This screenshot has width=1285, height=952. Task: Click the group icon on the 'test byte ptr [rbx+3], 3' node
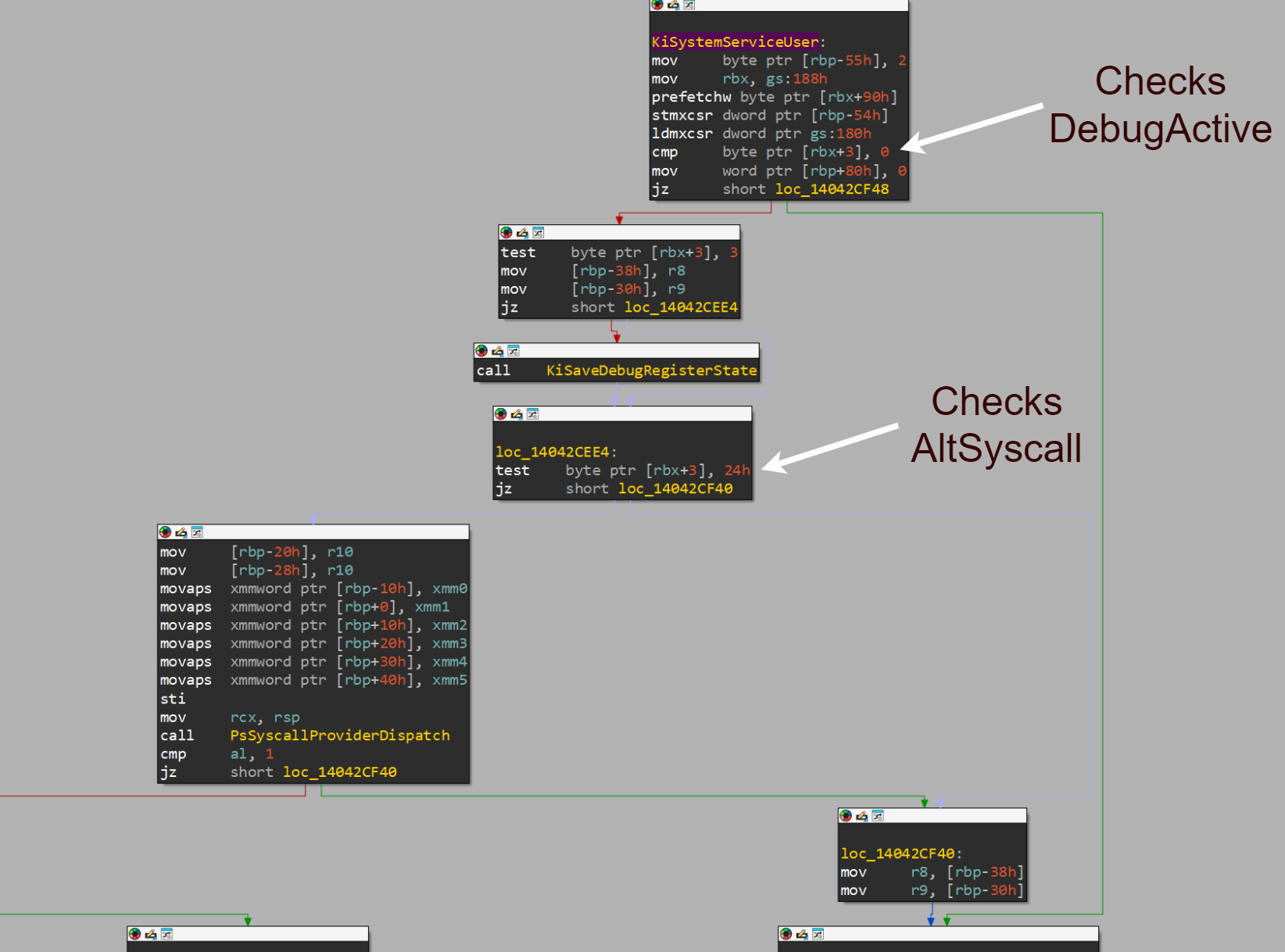(538, 233)
